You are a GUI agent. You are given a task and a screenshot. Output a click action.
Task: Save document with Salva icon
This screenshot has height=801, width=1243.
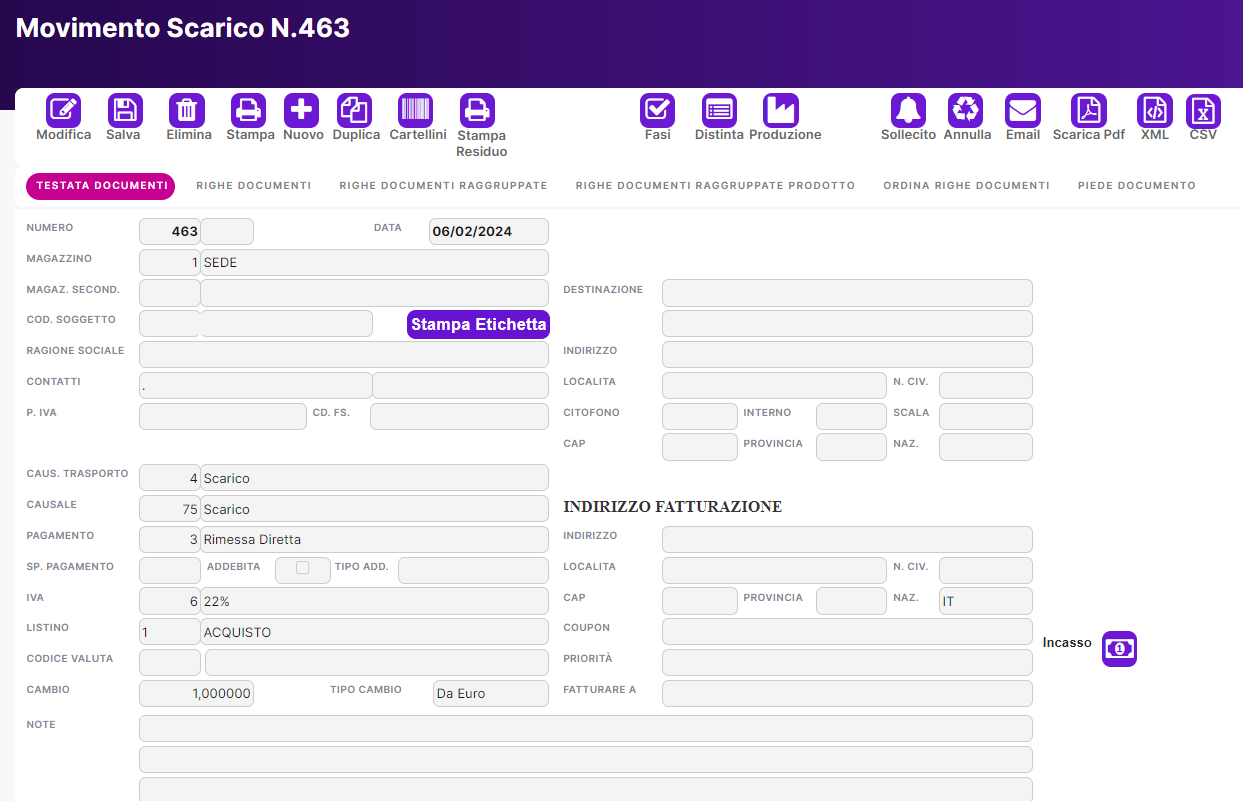pos(124,111)
